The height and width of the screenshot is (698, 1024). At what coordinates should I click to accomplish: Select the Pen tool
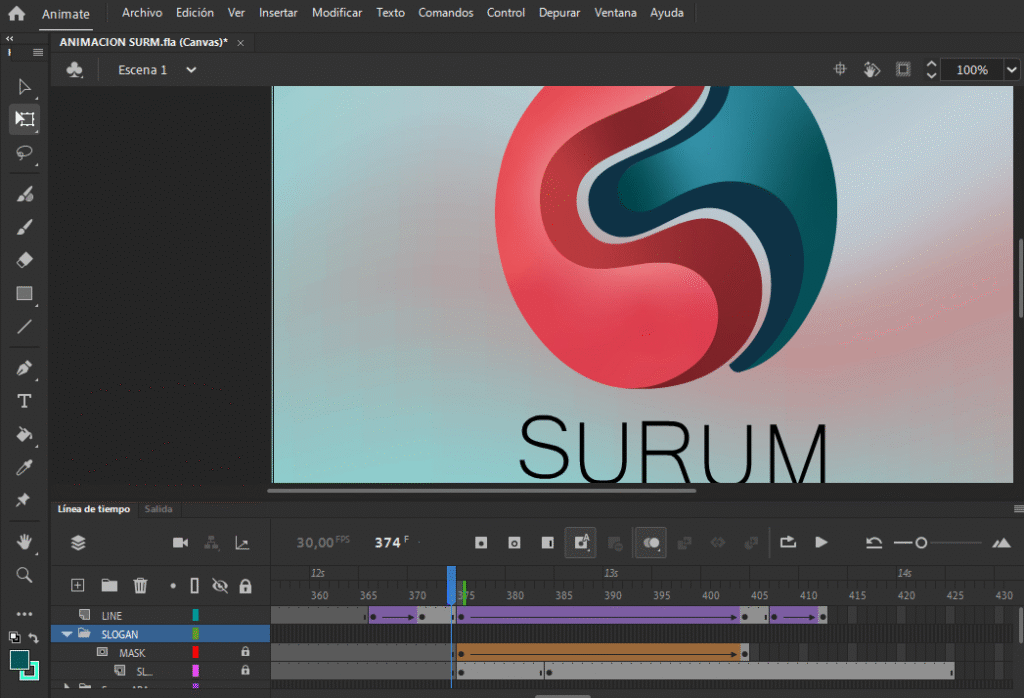pos(25,368)
